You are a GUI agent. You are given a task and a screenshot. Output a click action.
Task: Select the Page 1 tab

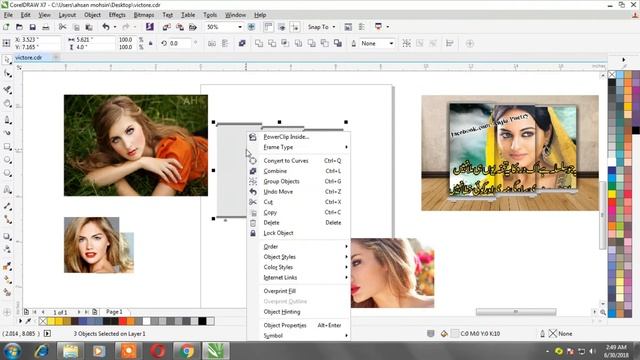[x=114, y=312]
